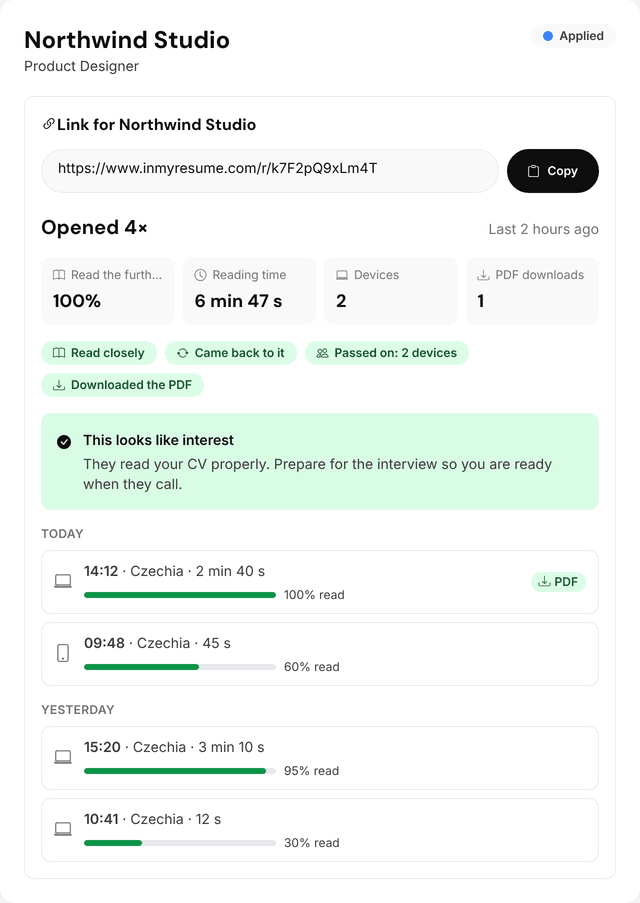The height and width of the screenshot is (903, 640).
Task: Click the PDF downloads count value 1
Action: (x=481, y=301)
